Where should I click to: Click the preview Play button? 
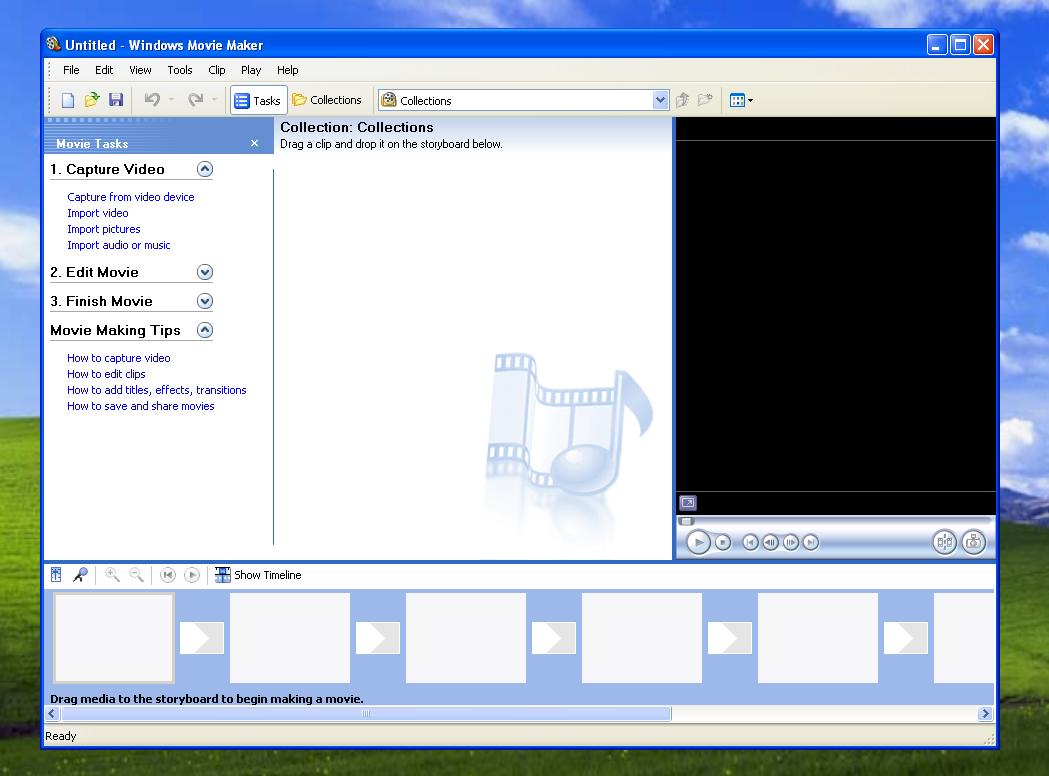(698, 543)
